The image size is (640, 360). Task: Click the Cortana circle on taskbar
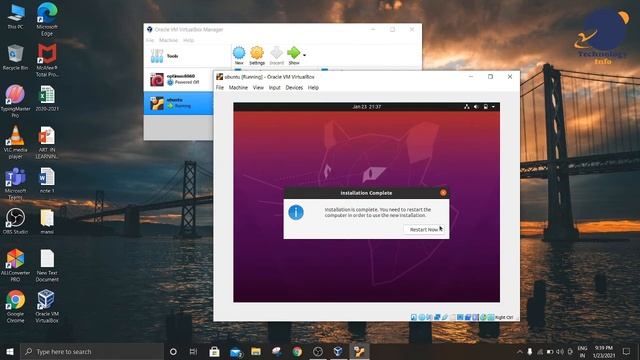[173, 351]
